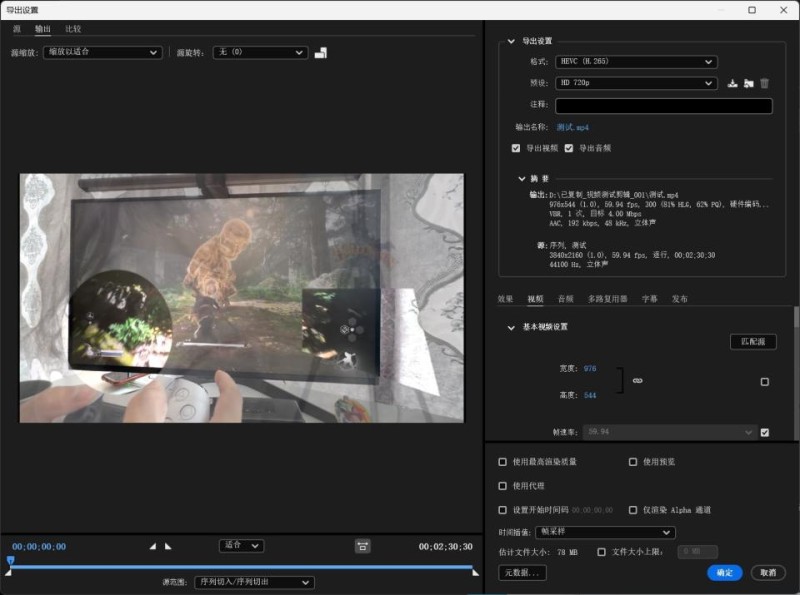Open the 预设 HD 720p dropdown

[636, 83]
